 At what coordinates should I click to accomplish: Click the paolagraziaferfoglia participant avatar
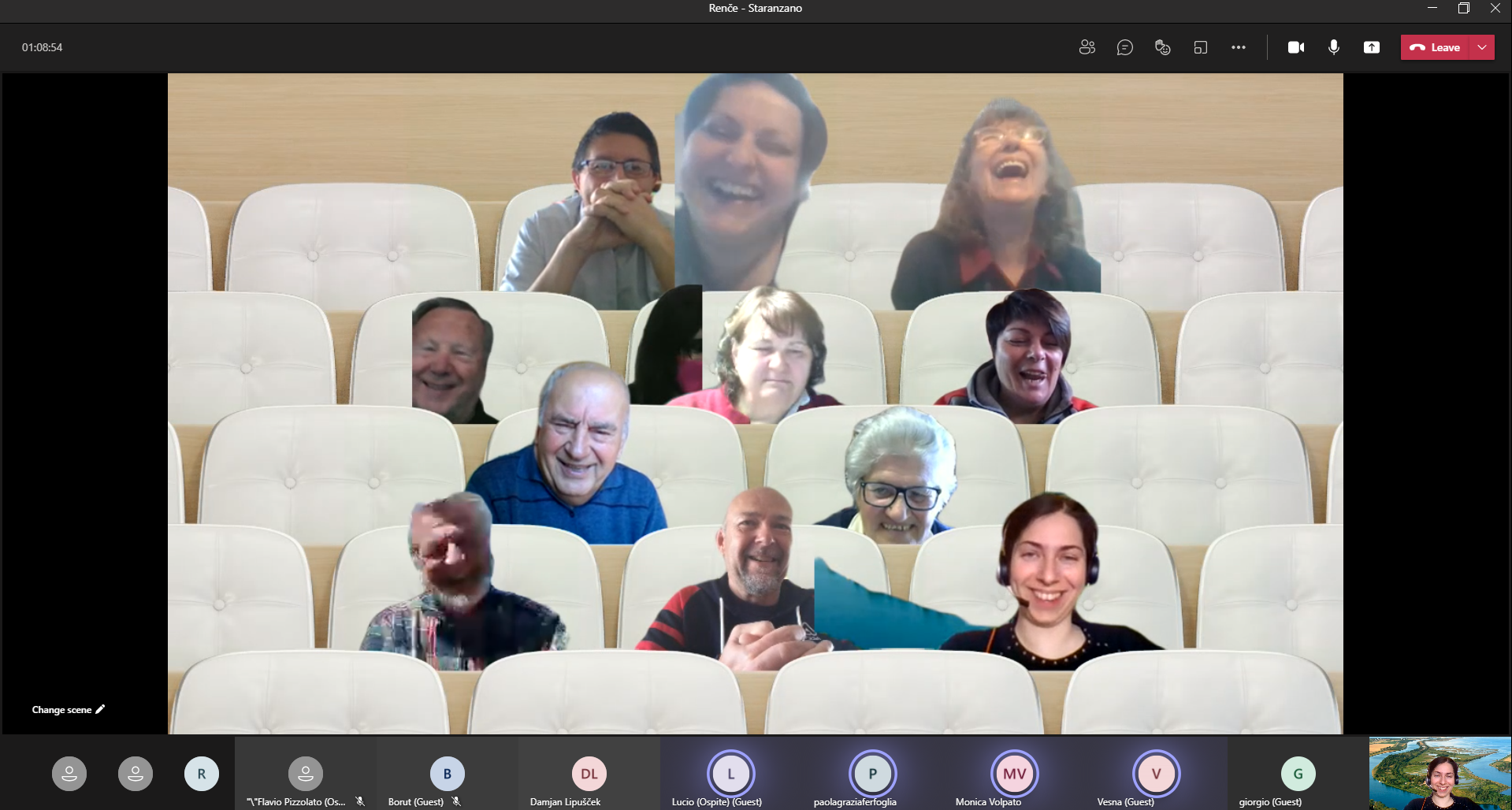872,774
